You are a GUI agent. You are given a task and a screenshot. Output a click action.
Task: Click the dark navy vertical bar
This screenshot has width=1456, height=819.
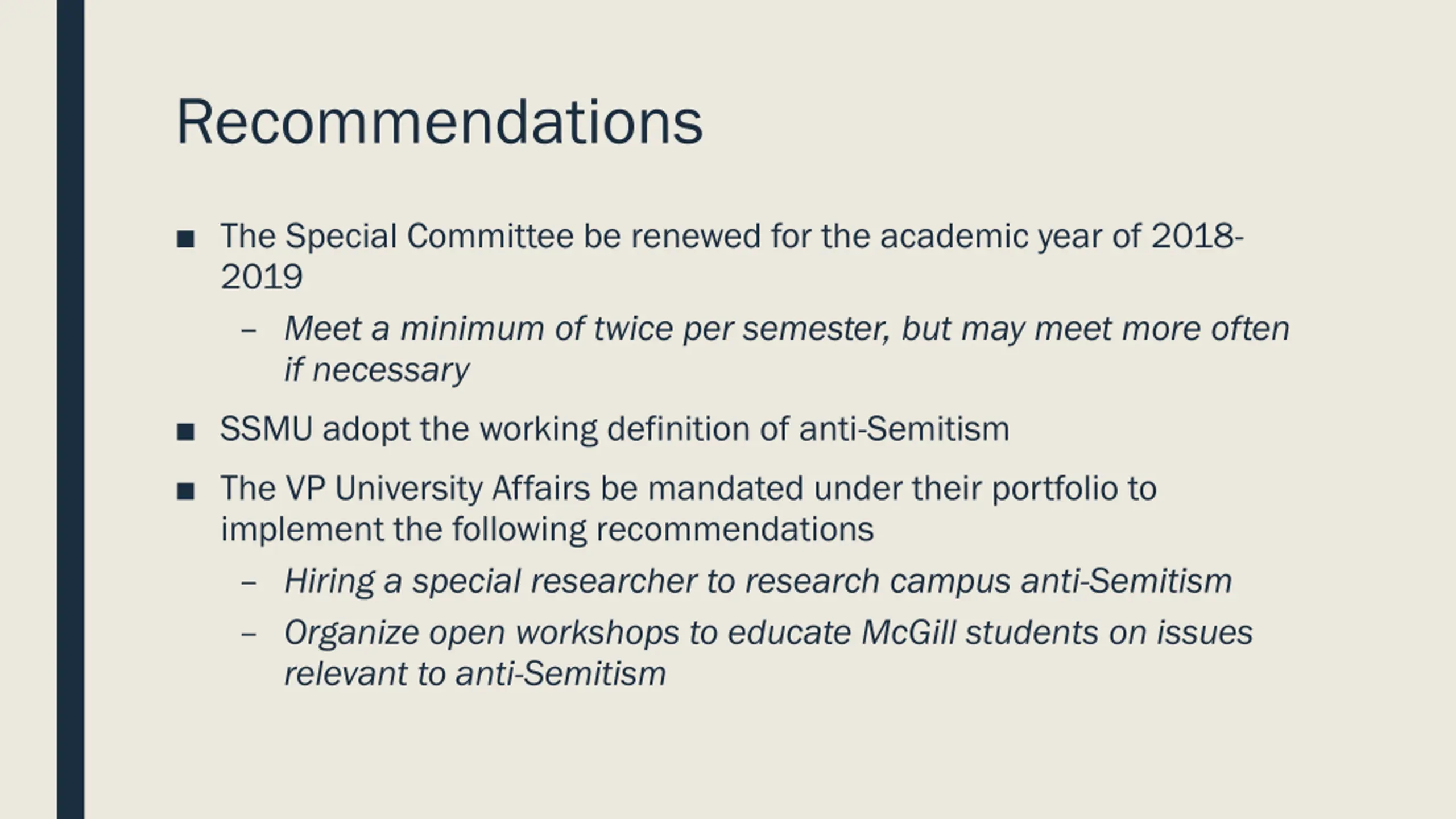[71, 409]
